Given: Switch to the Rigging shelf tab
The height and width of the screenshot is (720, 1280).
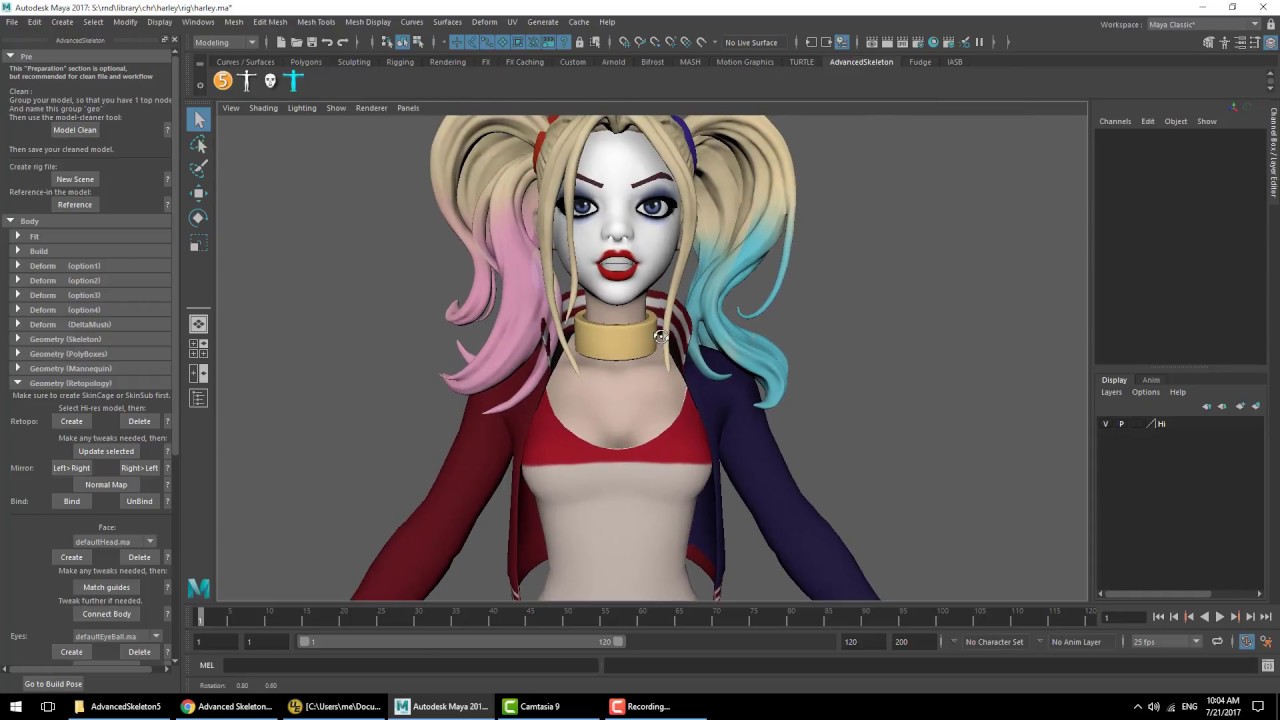Looking at the screenshot, I should pos(400,62).
